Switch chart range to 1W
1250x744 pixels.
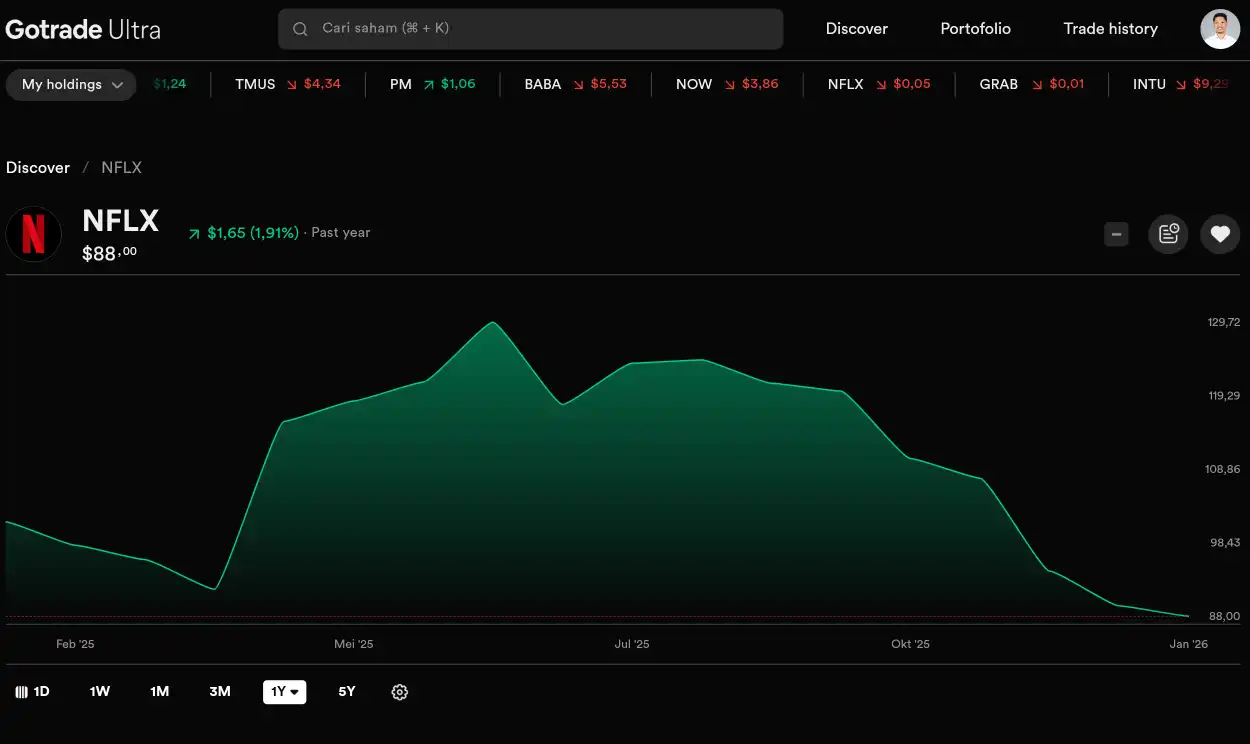(x=100, y=692)
